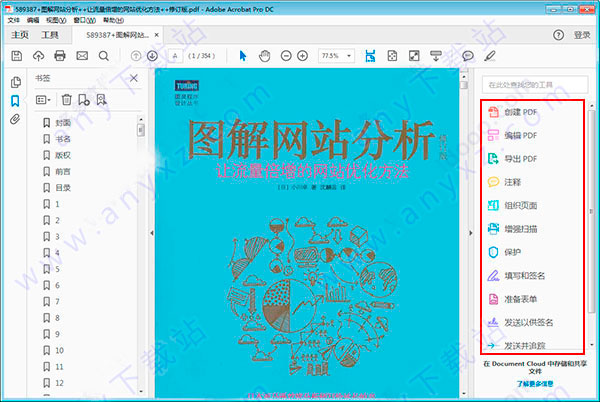Open the 窗口 menu
600x402 pixels.
[x=85, y=20]
